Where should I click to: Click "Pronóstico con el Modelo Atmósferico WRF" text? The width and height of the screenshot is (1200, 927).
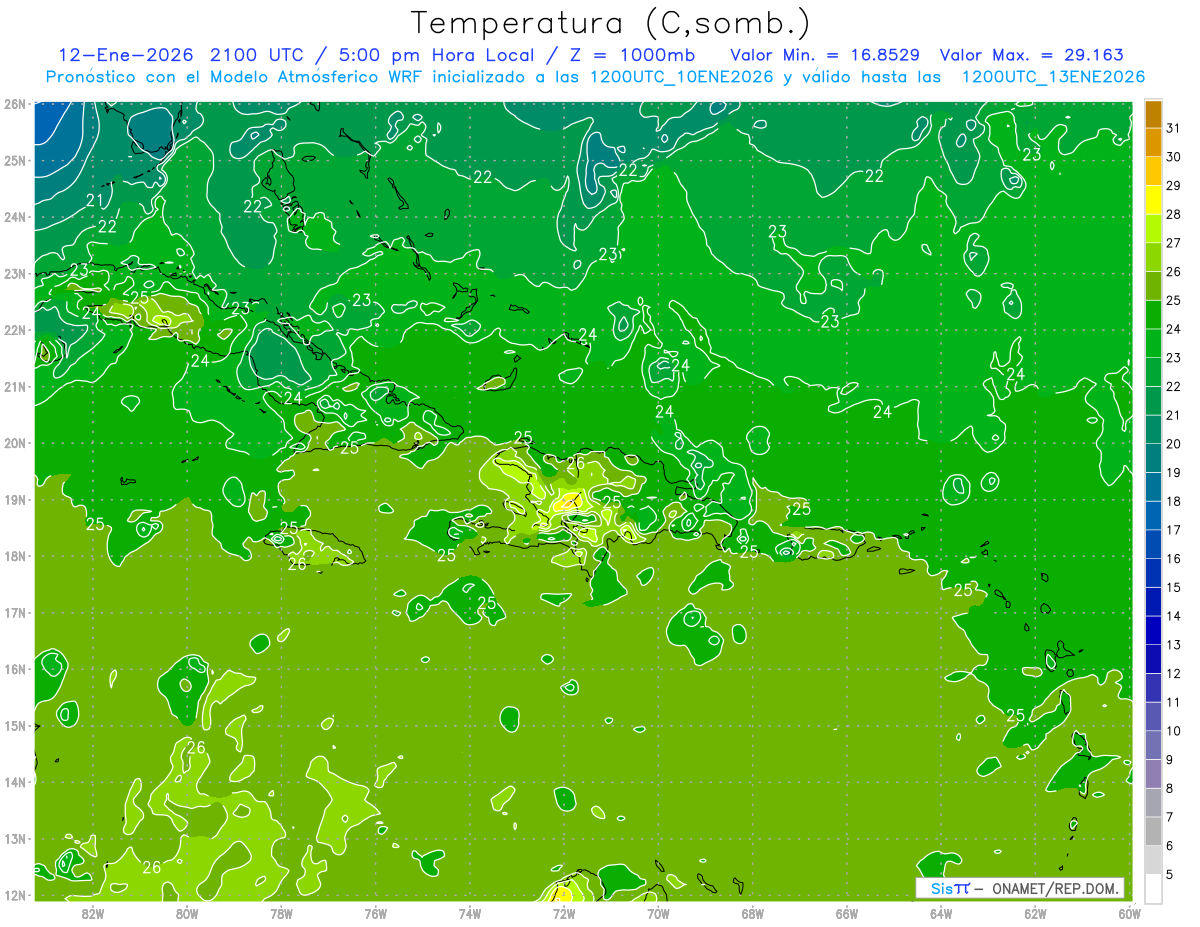coord(236,77)
